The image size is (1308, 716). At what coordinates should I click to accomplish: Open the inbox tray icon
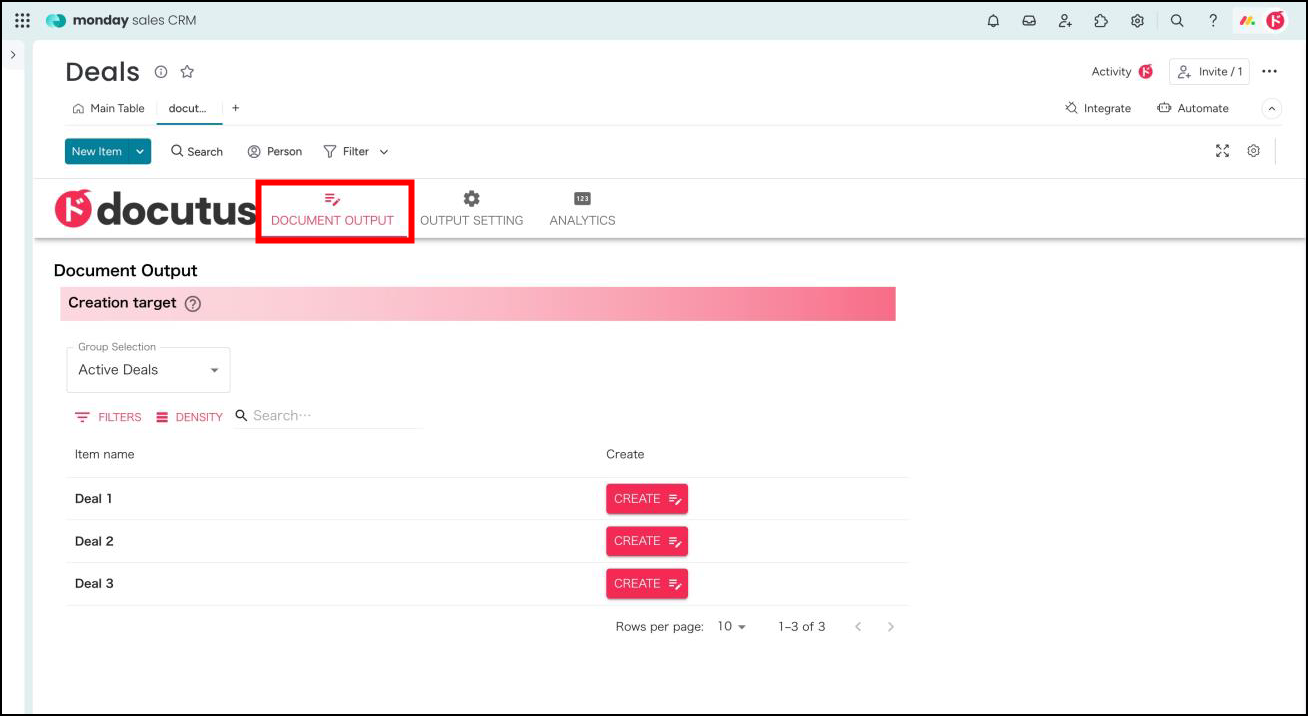coord(1029,21)
